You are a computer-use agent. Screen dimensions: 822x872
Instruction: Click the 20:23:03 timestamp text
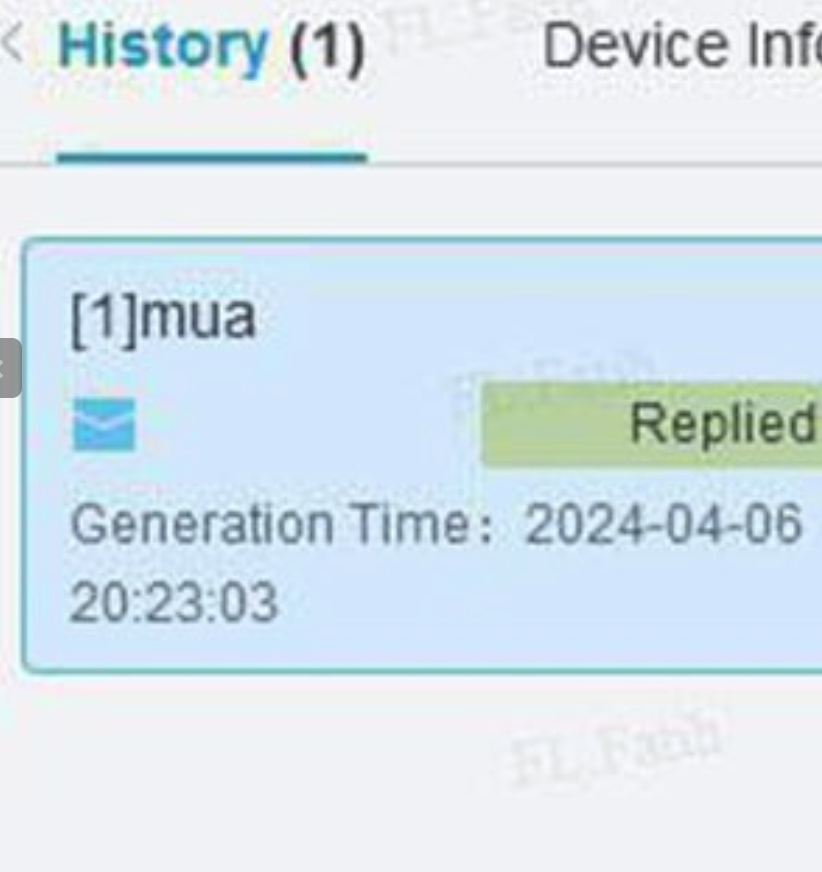174,603
